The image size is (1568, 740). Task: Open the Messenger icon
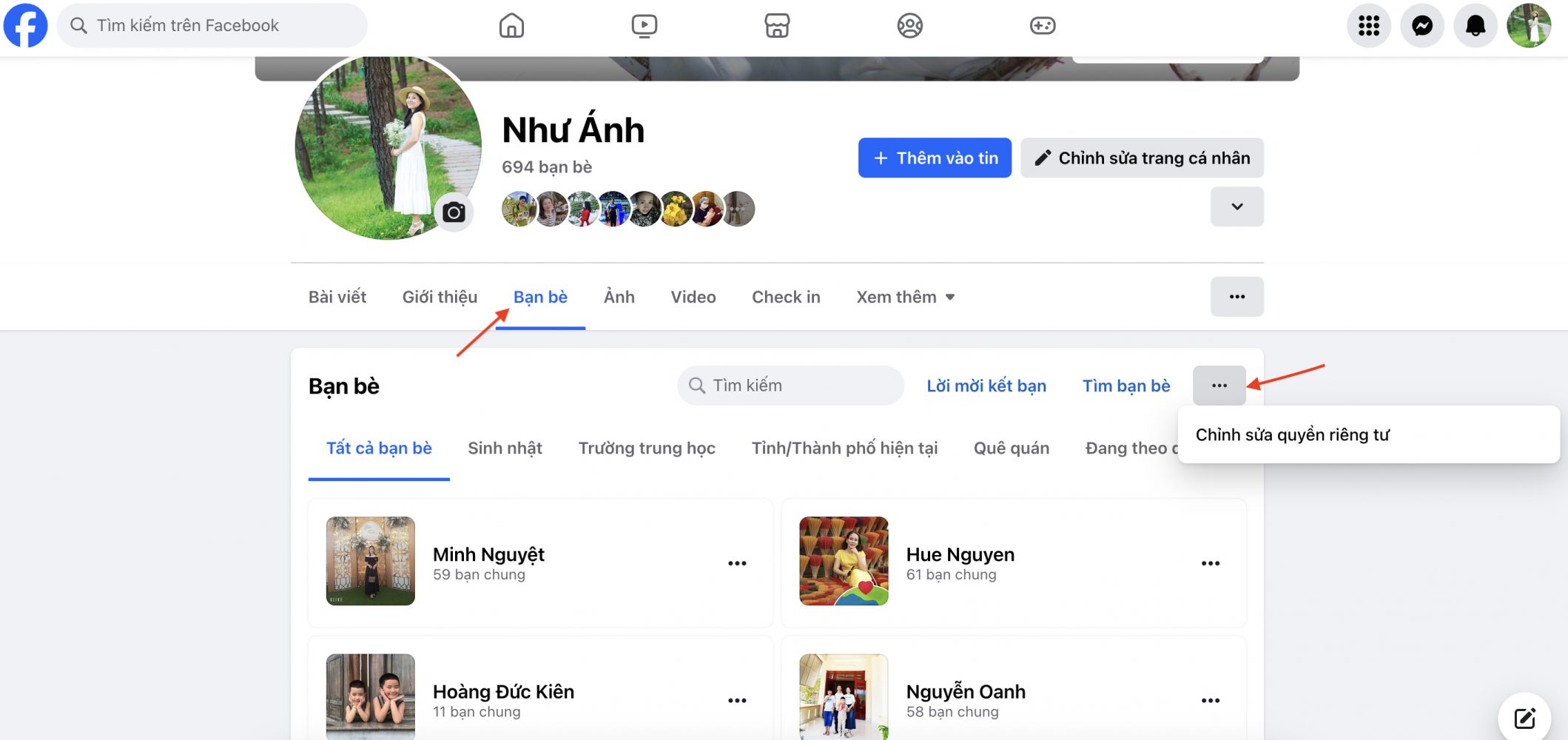[x=1421, y=24]
